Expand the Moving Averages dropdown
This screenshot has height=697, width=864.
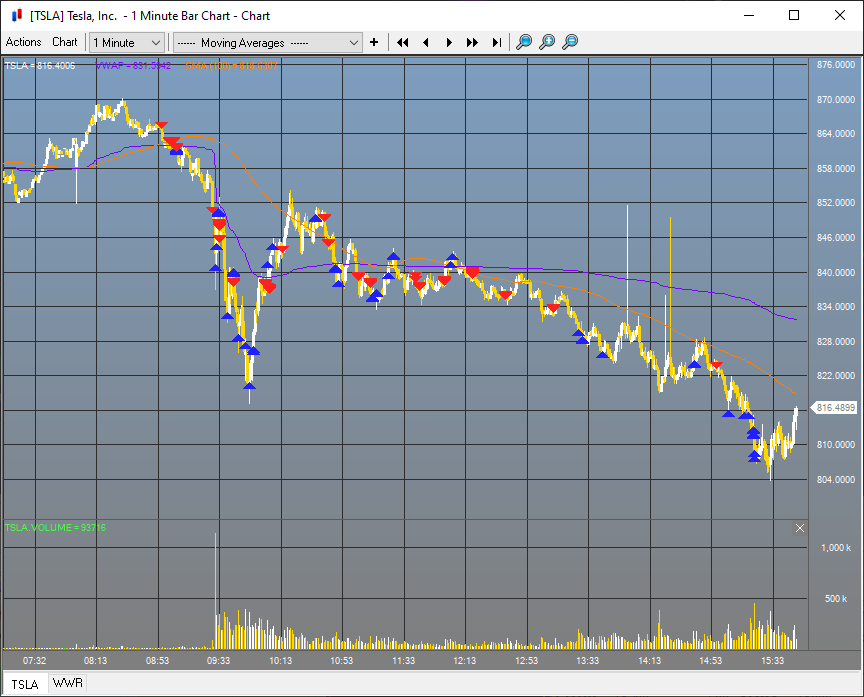click(267, 42)
